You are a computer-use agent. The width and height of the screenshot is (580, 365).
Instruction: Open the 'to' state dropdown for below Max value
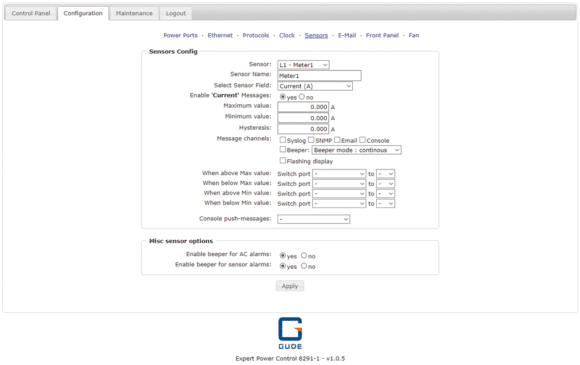pyautogui.click(x=385, y=184)
